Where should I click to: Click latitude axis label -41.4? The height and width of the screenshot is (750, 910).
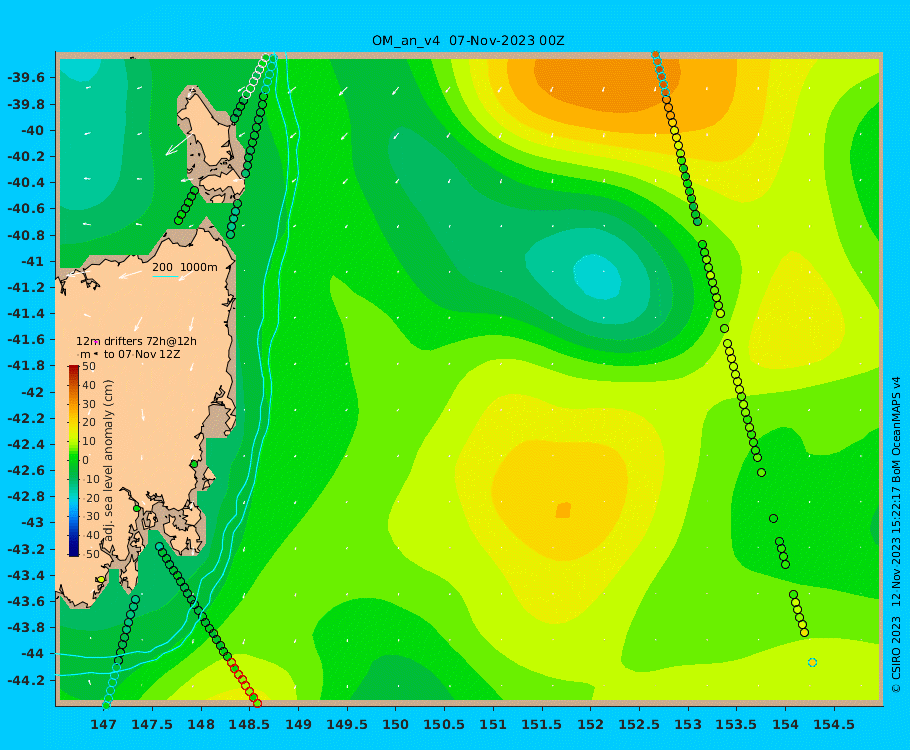(x=25, y=313)
